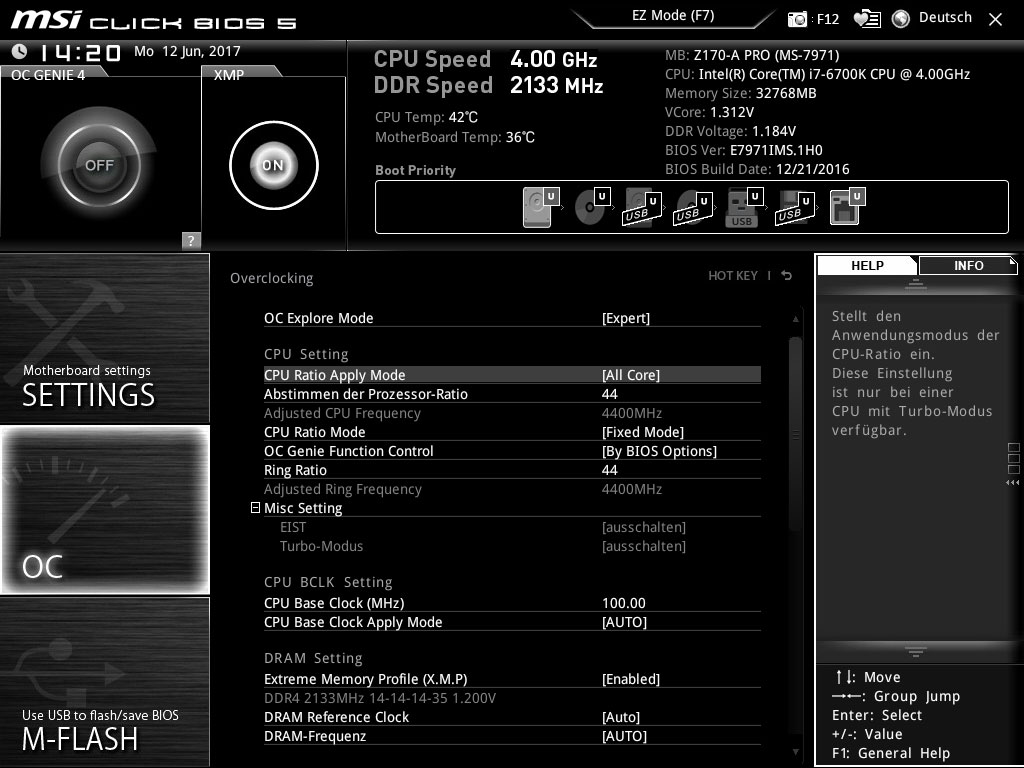This screenshot has width=1024, height=768.
Task: Edit the Ring Ratio value
Action: tap(609, 470)
